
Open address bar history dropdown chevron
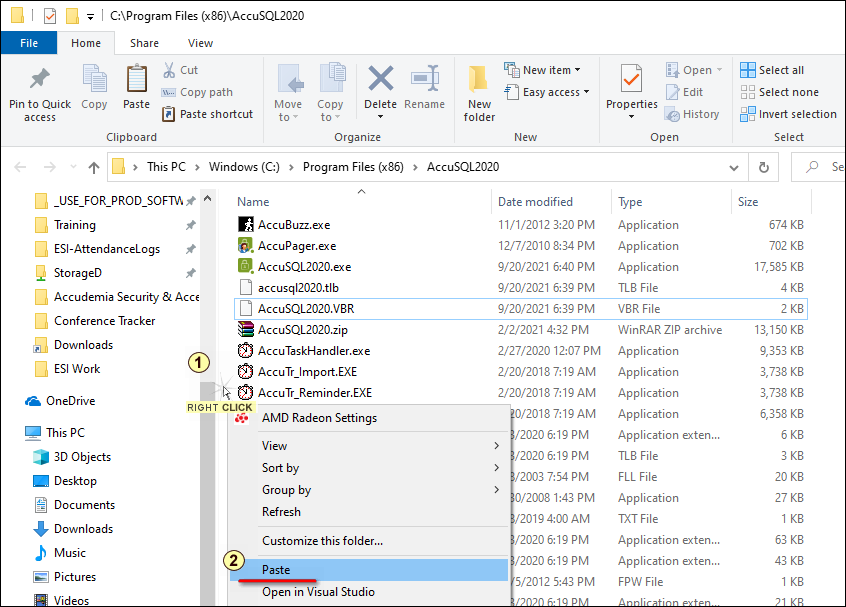(734, 168)
